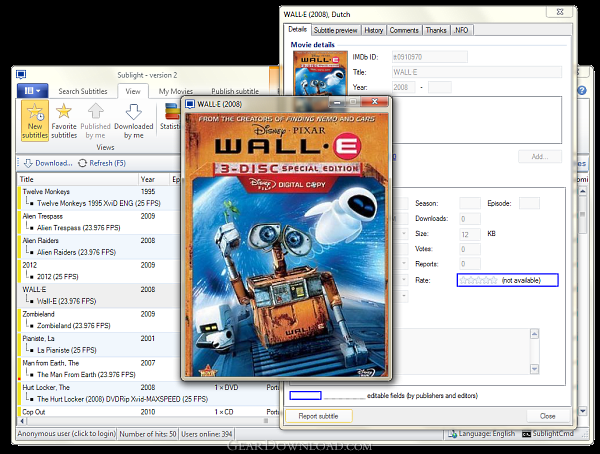Click the comment box scroll up arrow
600x454 pixels.
pos(535,334)
